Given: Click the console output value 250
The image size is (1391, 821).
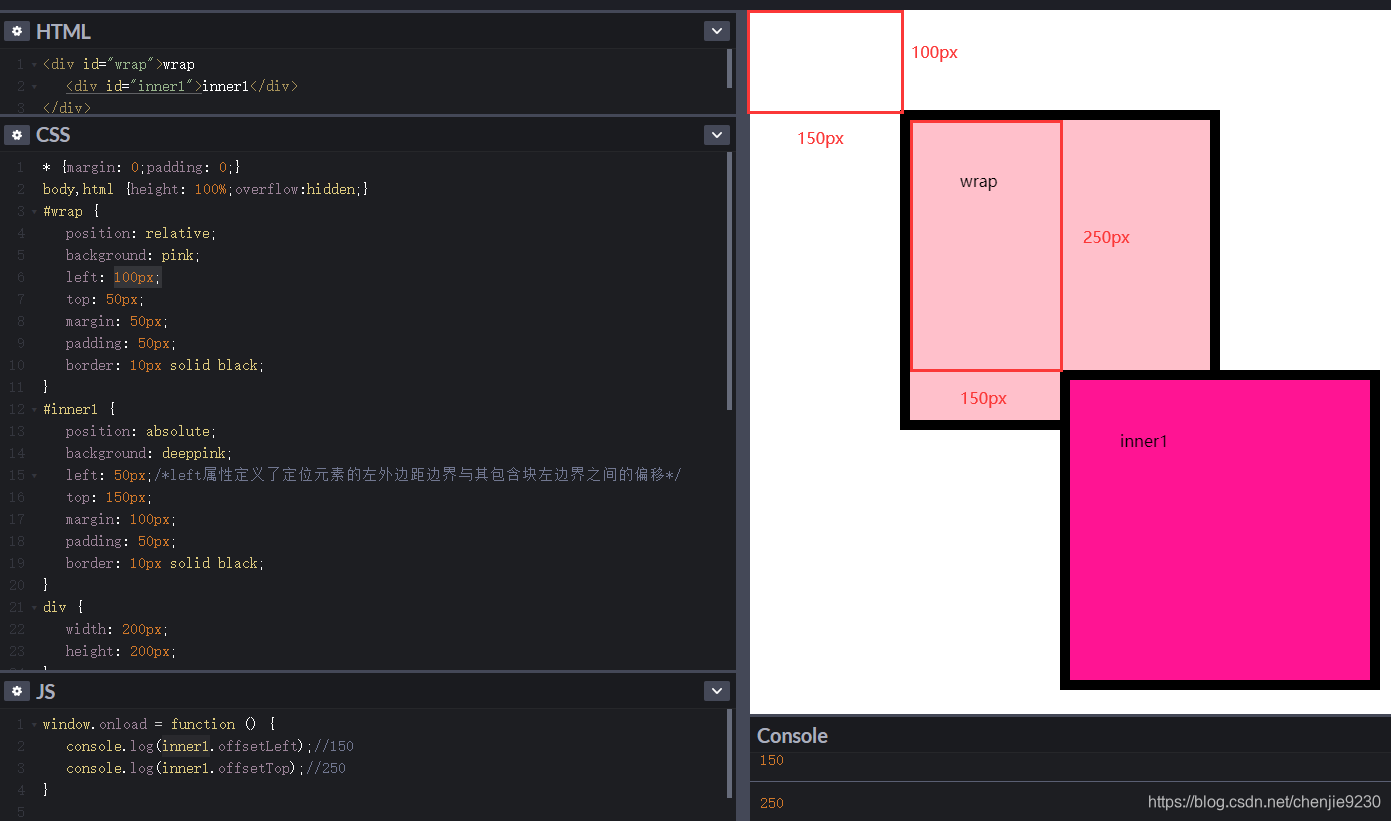Looking at the screenshot, I should pos(772,804).
